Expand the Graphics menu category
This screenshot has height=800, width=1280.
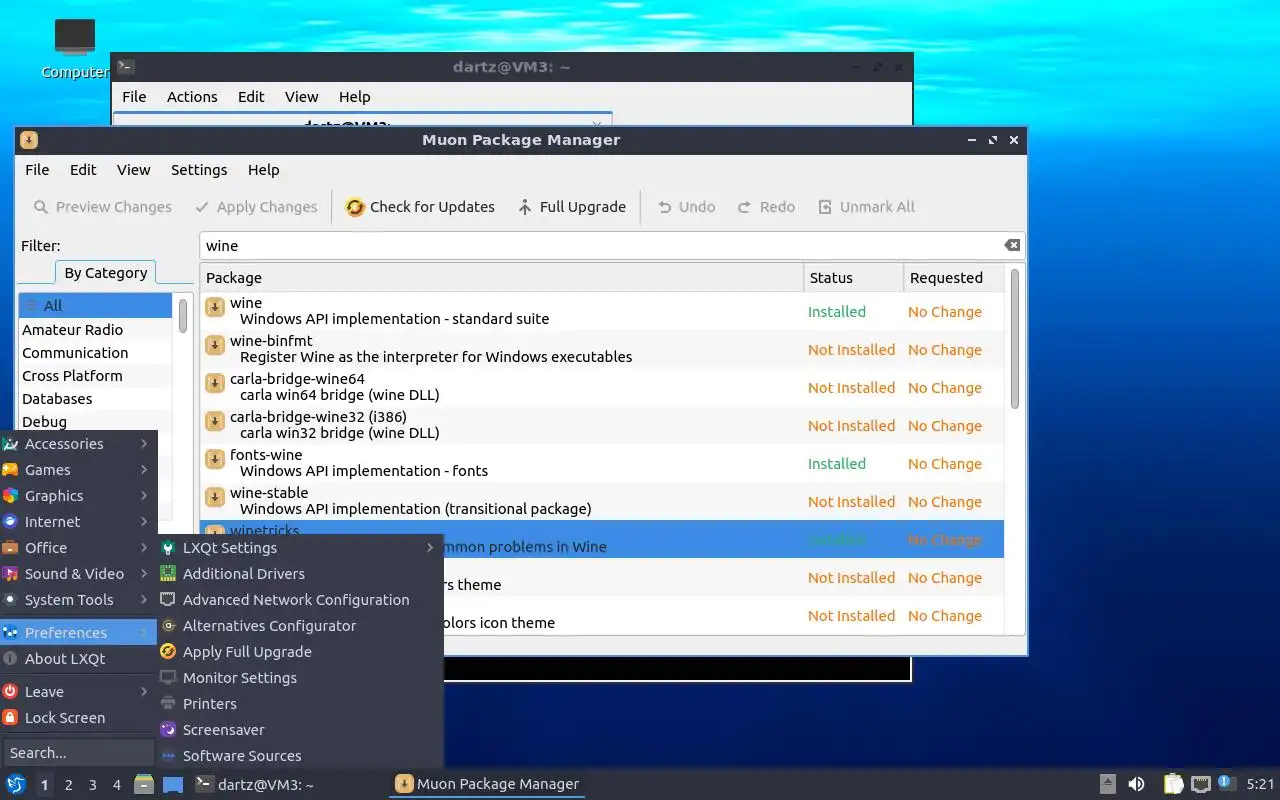click(78, 496)
